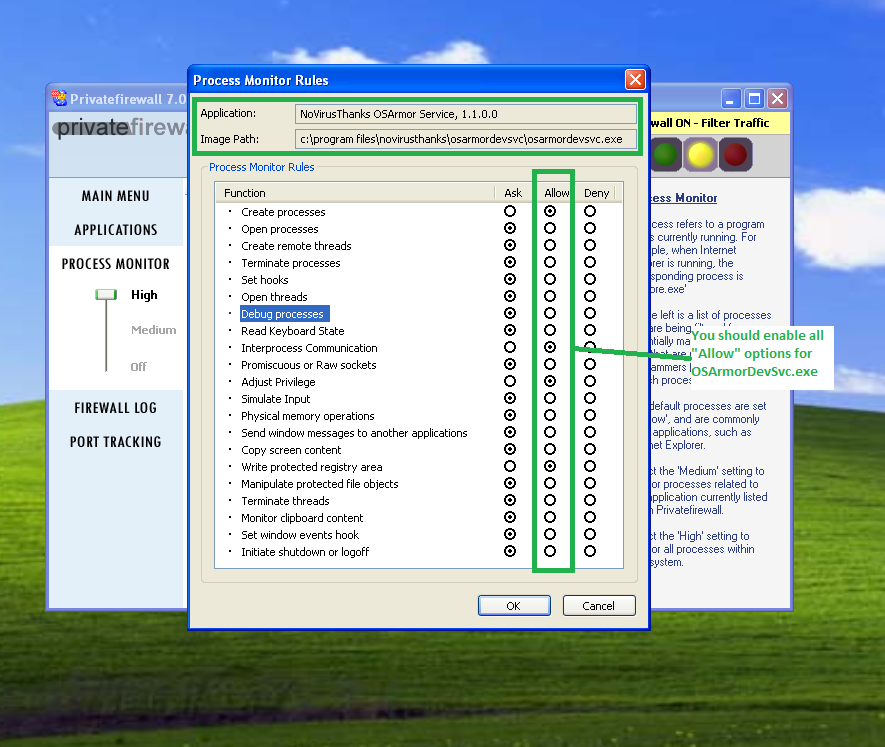Allow Monitor clipboard content
This screenshot has height=747, width=885.
(x=550, y=517)
